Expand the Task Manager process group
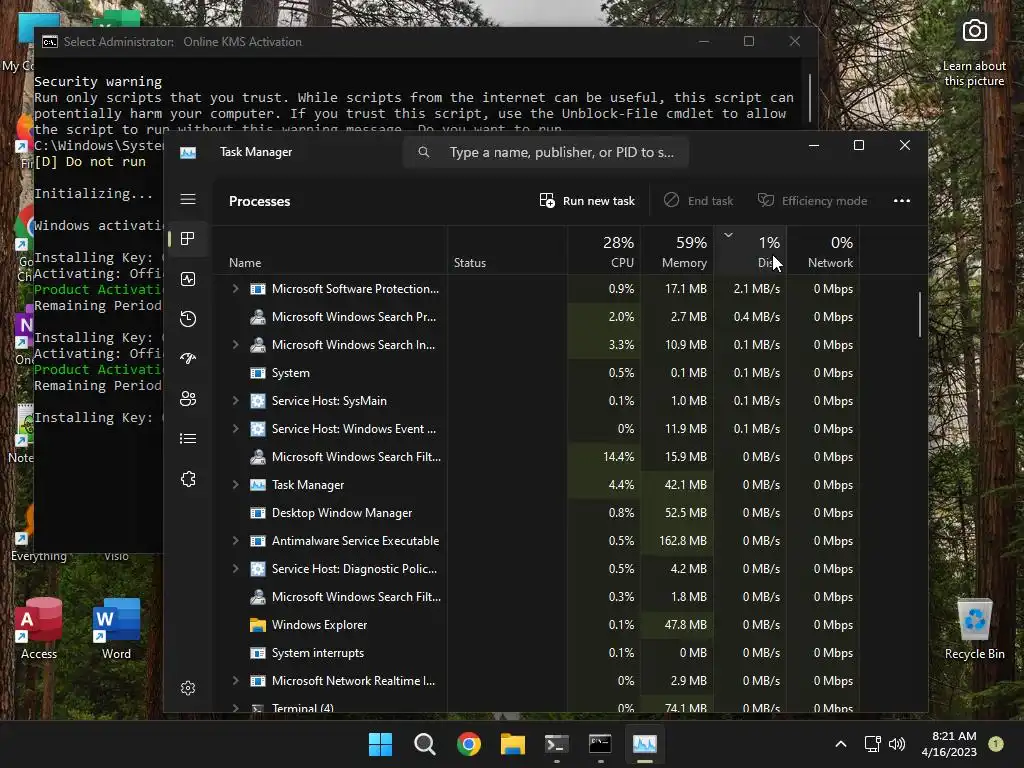The height and width of the screenshot is (768, 1024). (x=235, y=485)
